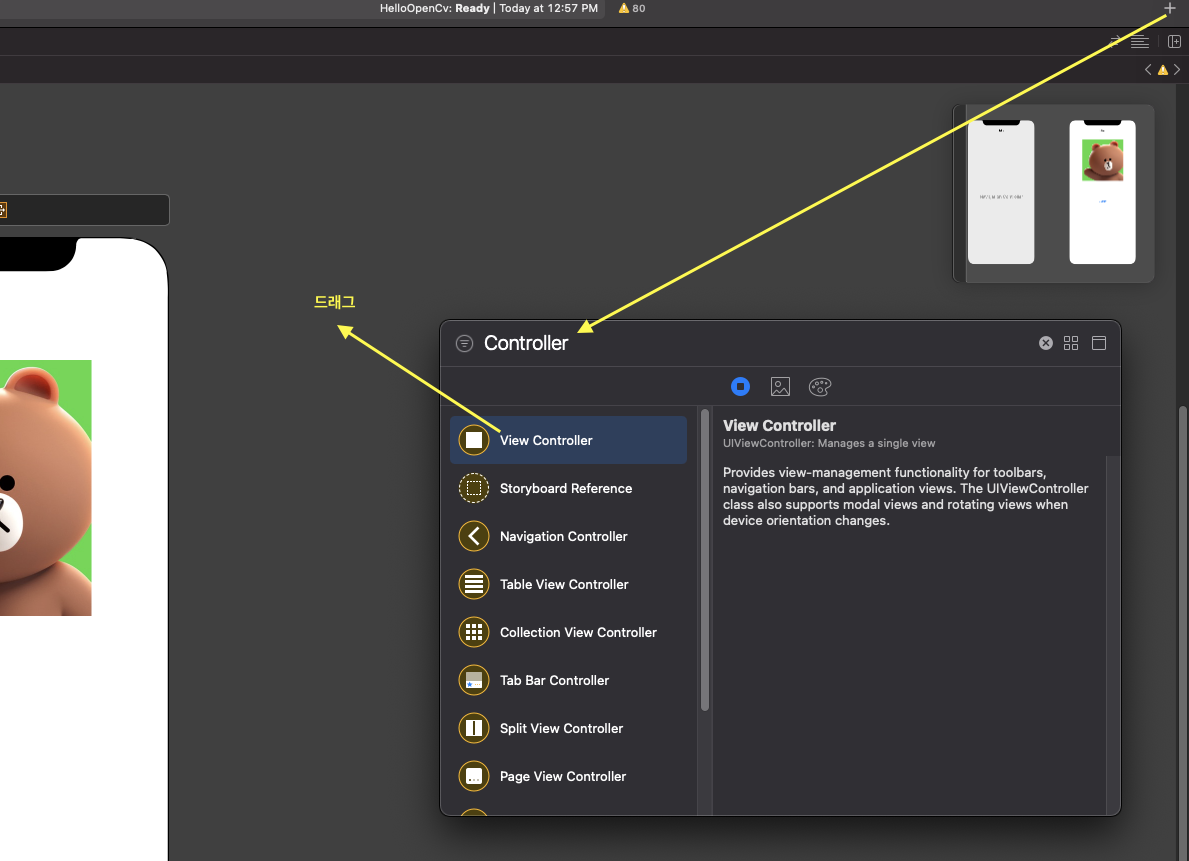This screenshot has width=1189, height=861.
Task: Click the Split View Controller icon
Action: tap(474, 728)
